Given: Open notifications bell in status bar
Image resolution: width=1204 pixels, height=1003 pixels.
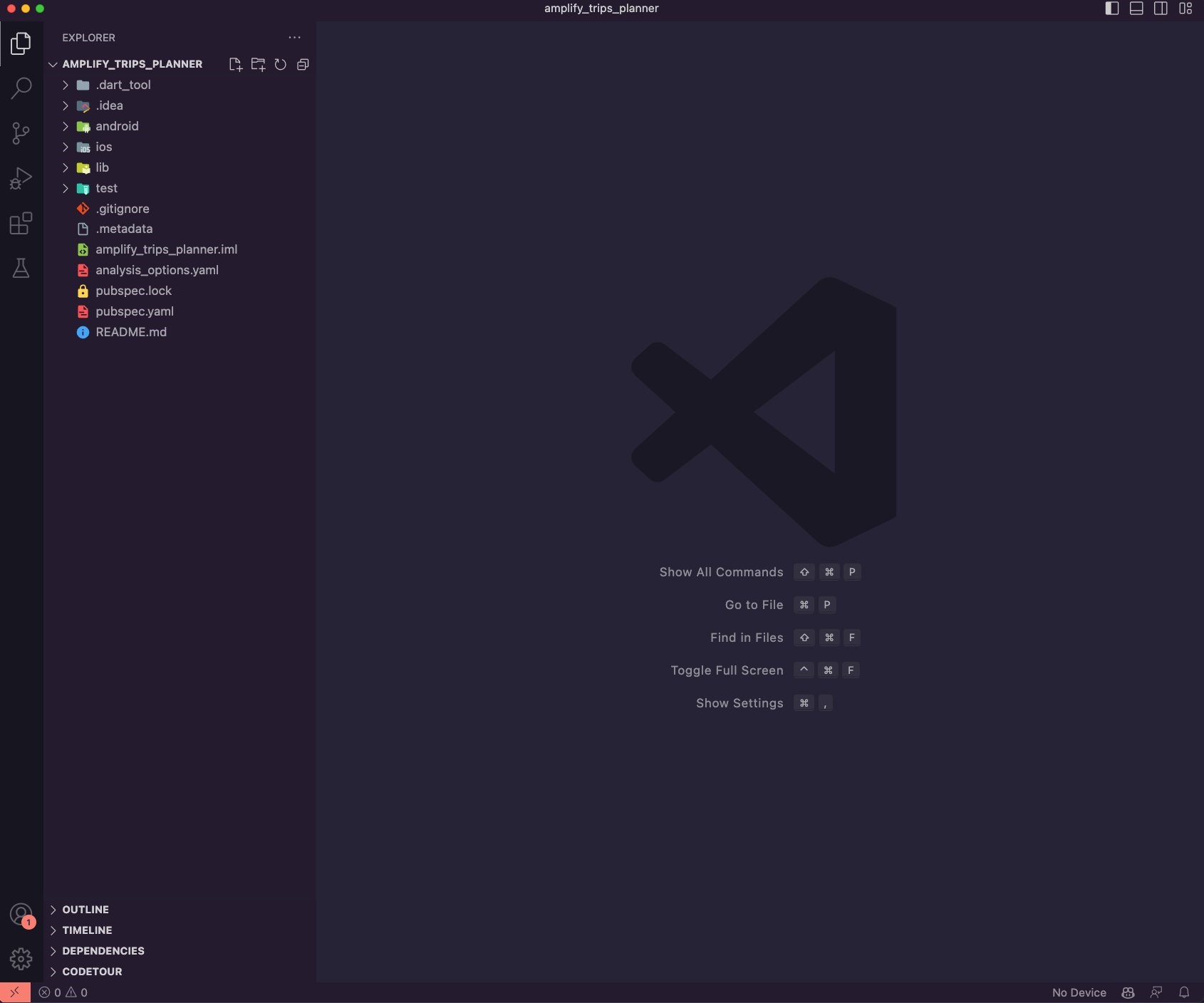Looking at the screenshot, I should coord(1184,992).
